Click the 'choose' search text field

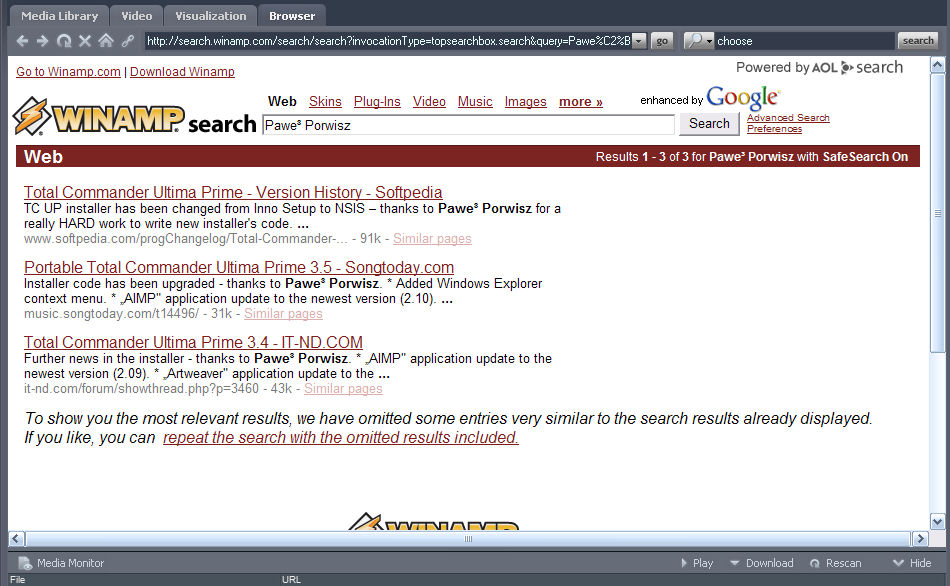click(x=805, y=41)
